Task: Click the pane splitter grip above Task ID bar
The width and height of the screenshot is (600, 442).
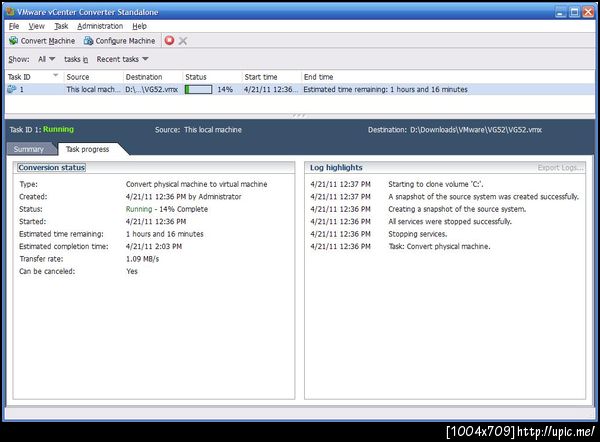Action: (x=299, y=115)
